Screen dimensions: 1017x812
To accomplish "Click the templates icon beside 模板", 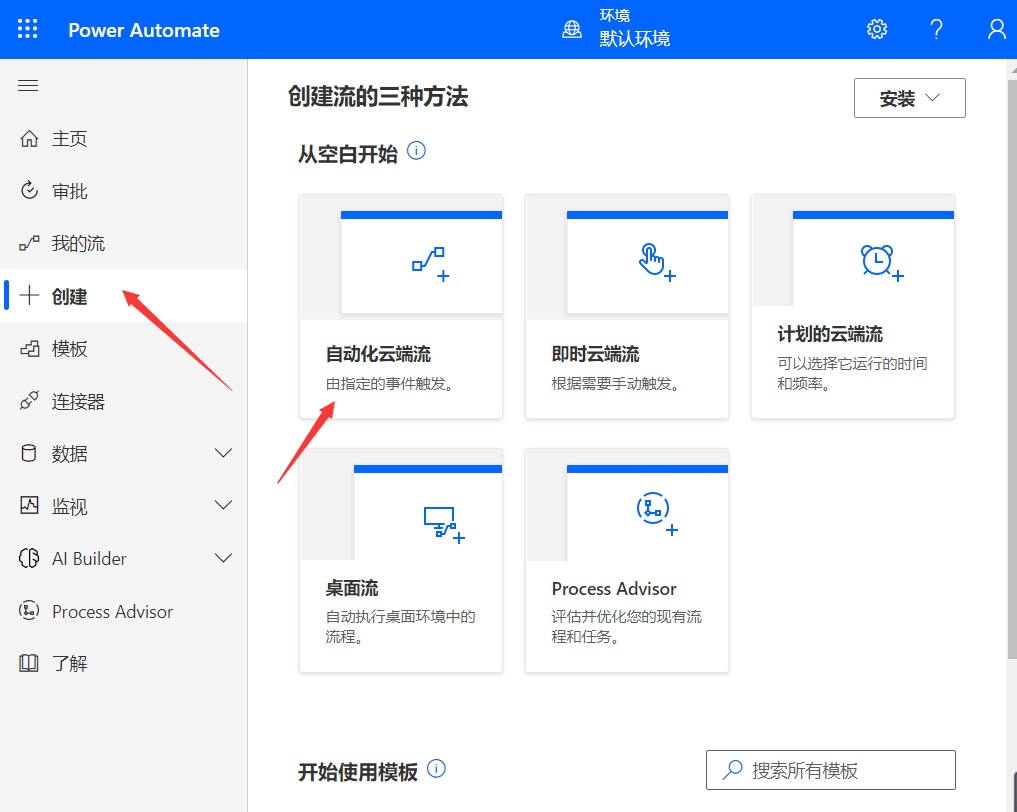I will point(29,348).
